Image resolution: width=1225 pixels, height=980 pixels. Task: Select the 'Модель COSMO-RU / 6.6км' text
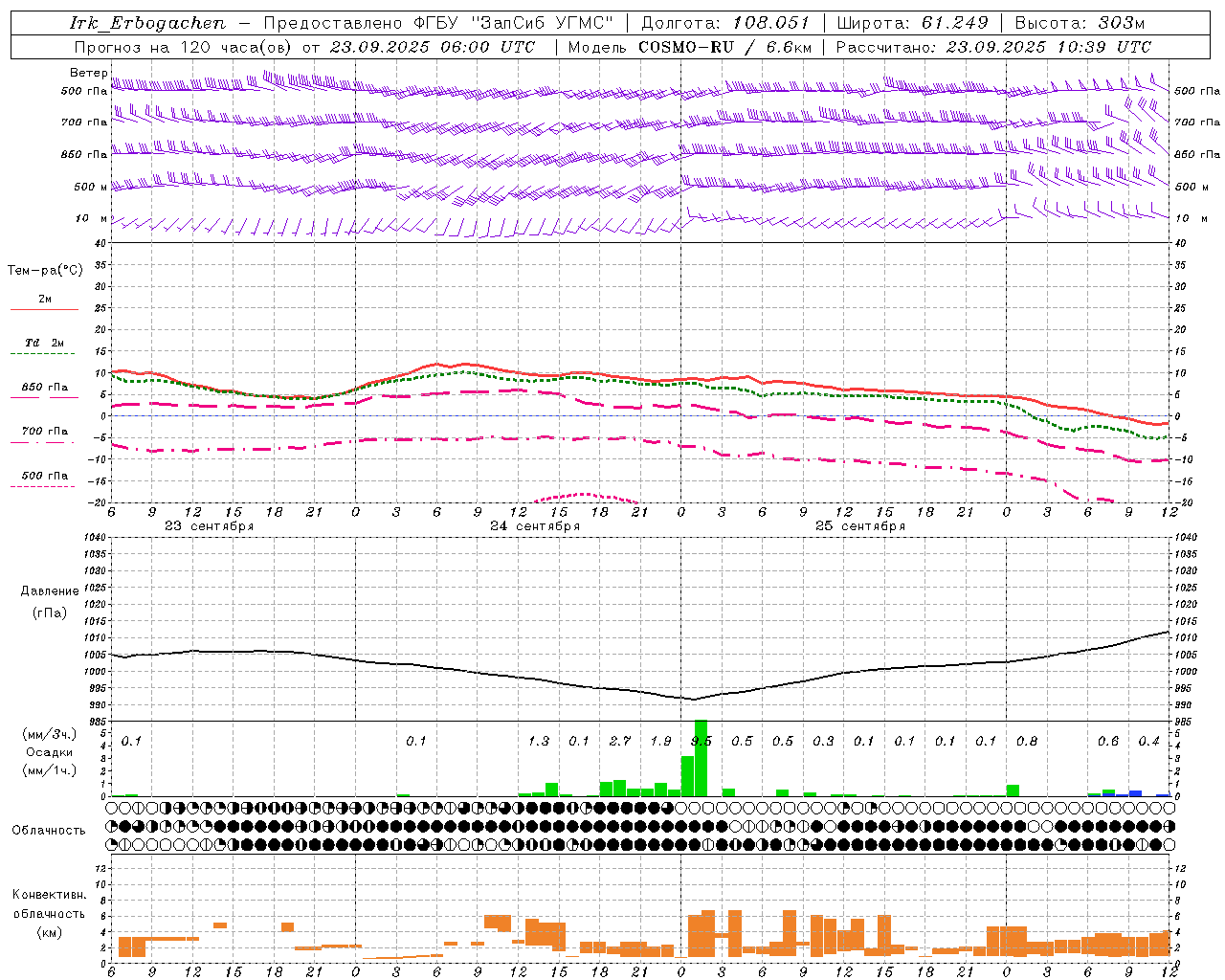coord(690,47)
